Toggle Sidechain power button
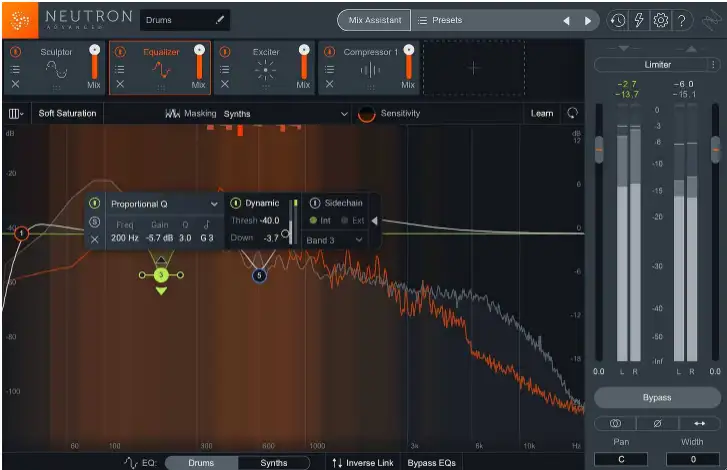The image size is (727, 470). (x=315, y=203)
